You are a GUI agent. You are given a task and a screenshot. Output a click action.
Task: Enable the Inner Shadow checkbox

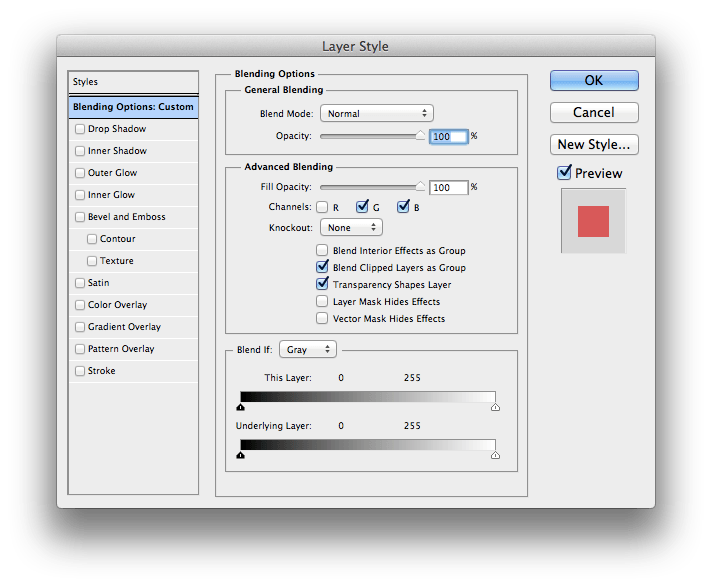click(80, 151)
